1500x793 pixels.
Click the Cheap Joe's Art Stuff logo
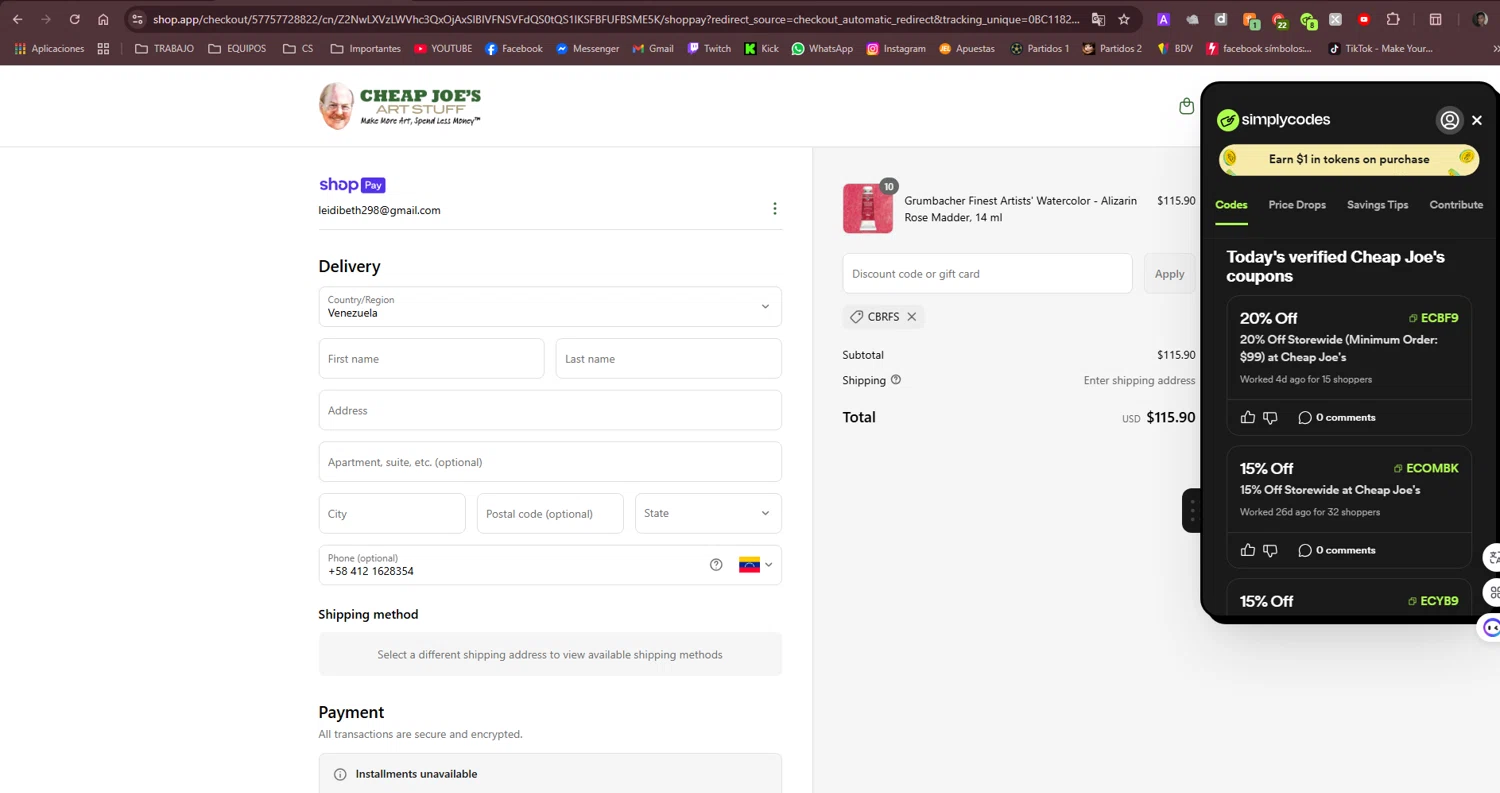point(400,106)
